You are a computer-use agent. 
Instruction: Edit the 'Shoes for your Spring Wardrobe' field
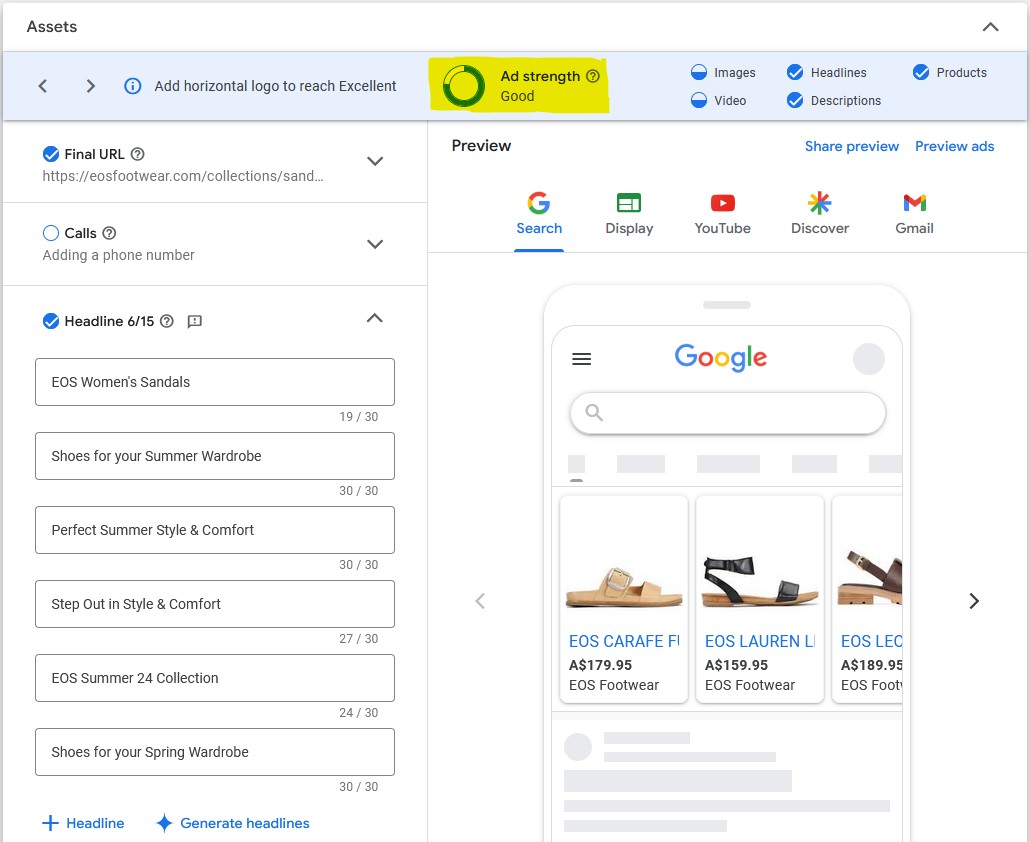(x=215, y=752)
